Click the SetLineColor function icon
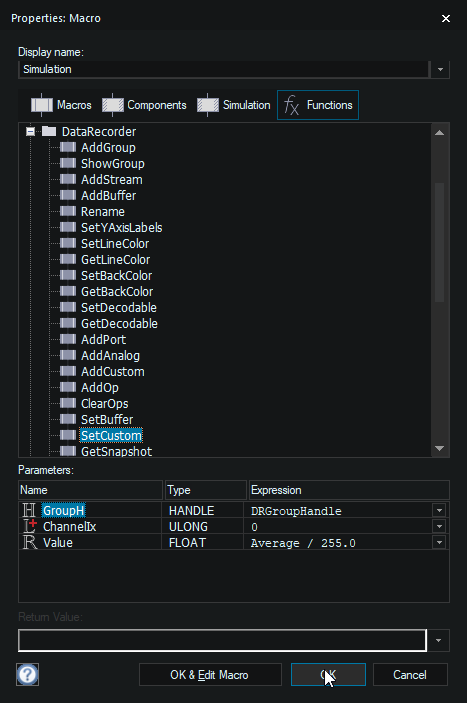This screenshot has width=467, height=703. click(68, 243)
